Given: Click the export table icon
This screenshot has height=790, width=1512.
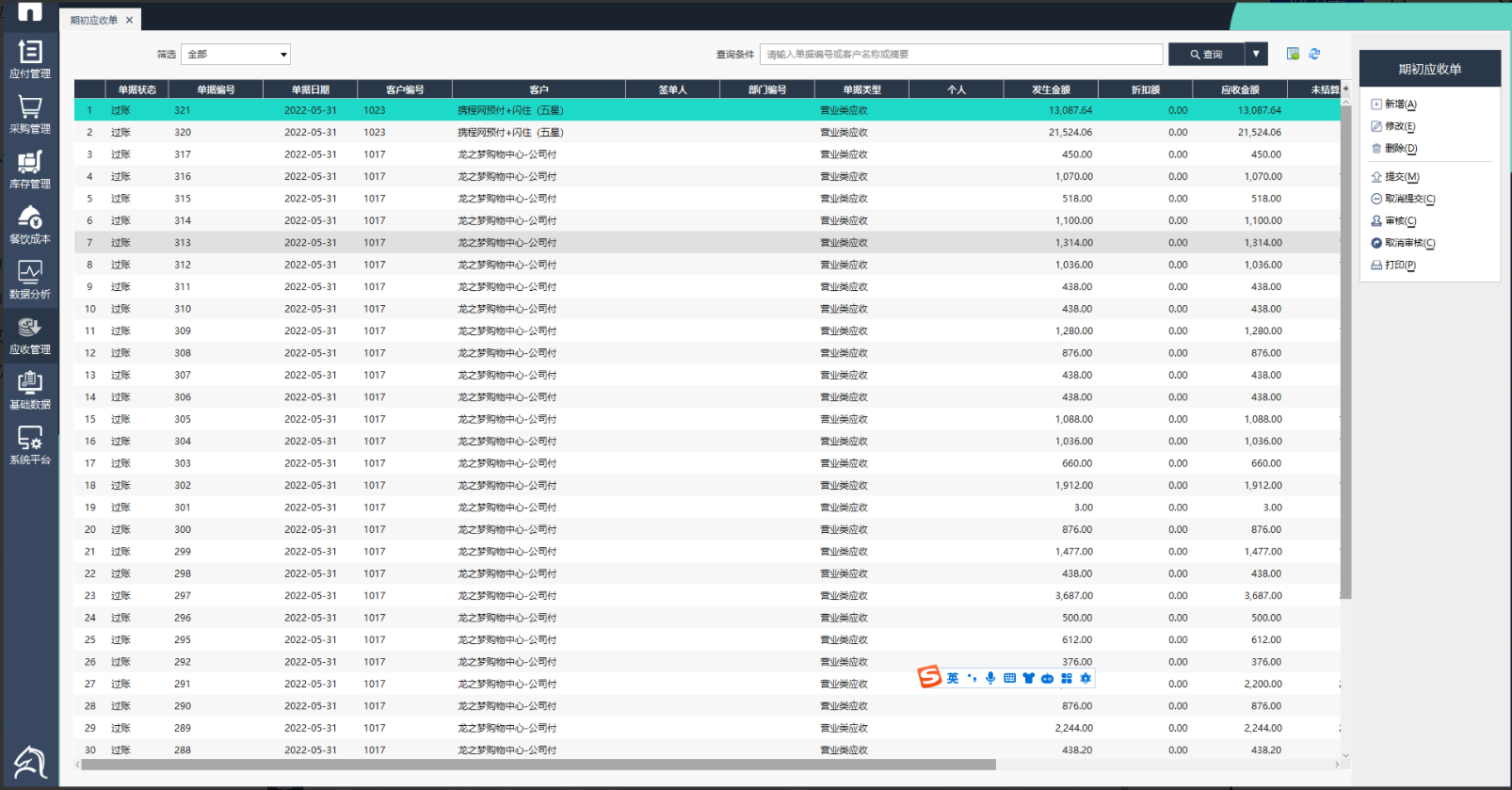Looking at the screenshot, I should 1293,54.
